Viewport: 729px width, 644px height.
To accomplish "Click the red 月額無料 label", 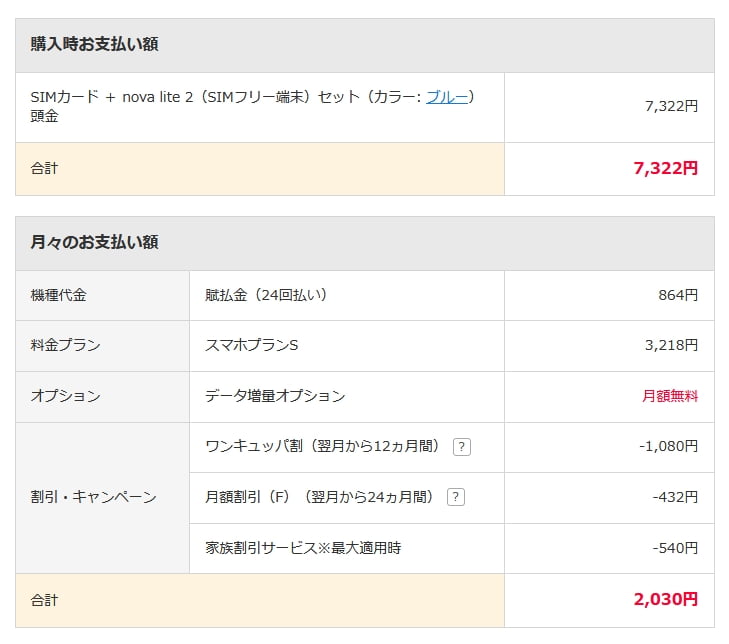I will (x=670, y=396).
